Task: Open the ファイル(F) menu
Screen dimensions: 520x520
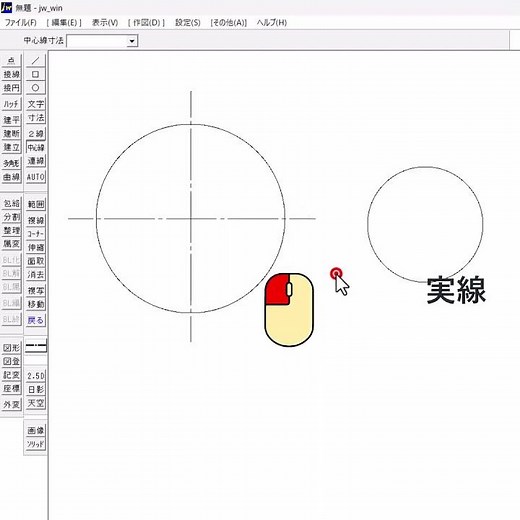Action: (21, 23)
